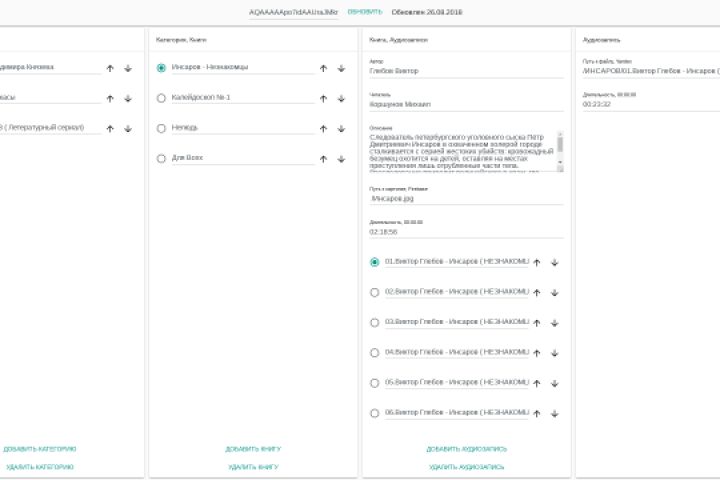Move audio track 06 up
Screen dimensions: 720x480
tap(537, 412)
